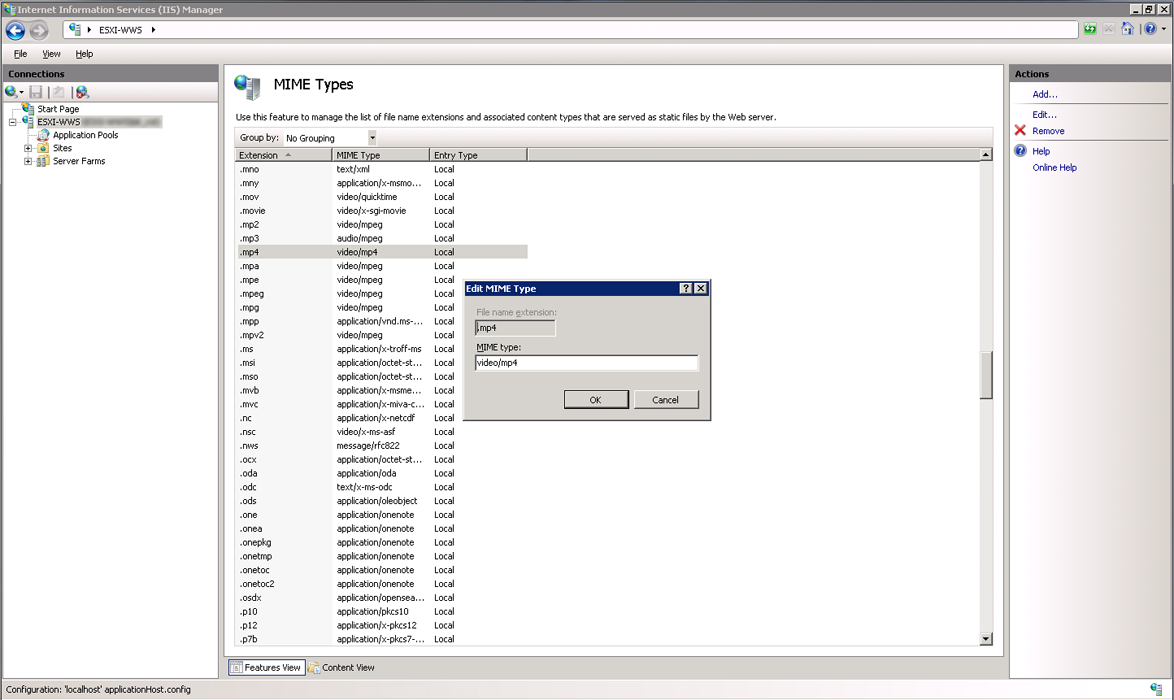Click the scroll down arrow of MIME list
This screenshot has height=700, width=1174.
pos(986,639)
